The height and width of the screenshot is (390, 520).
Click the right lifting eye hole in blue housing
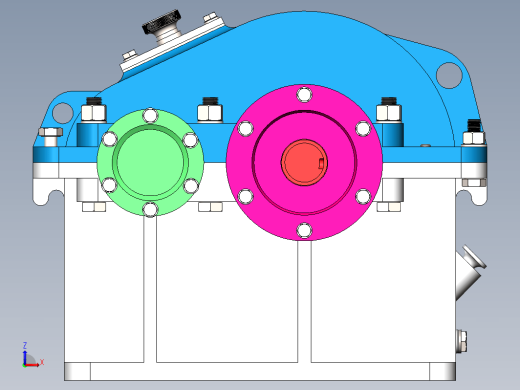pos(449,75)
